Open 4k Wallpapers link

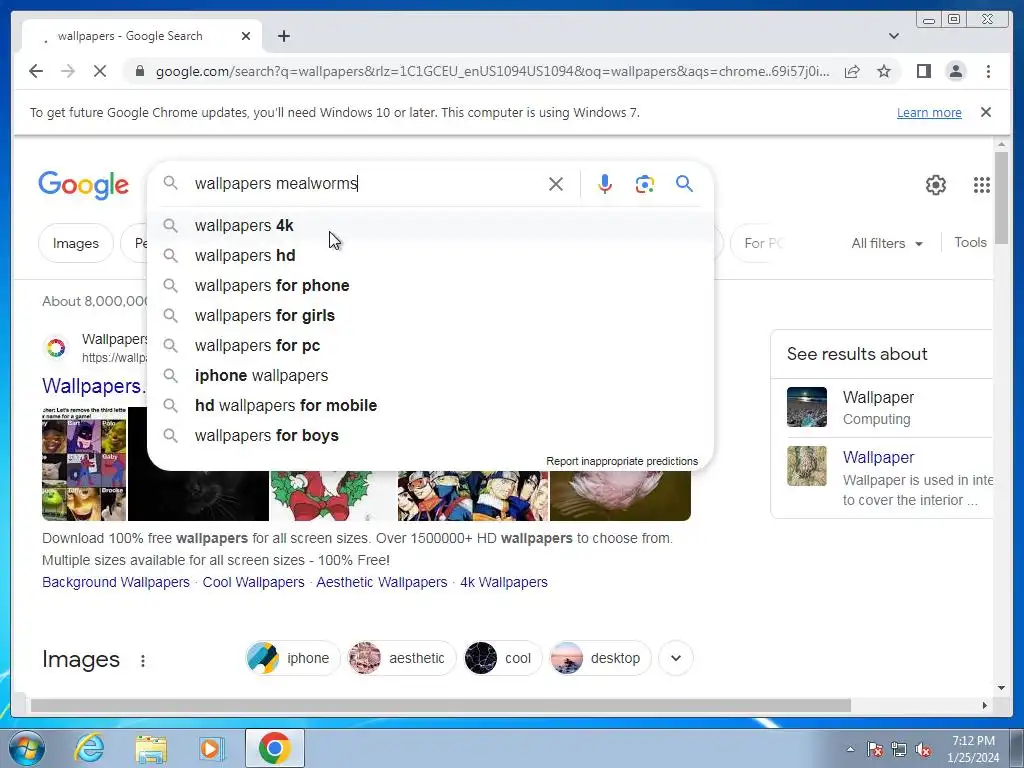coord(504,582)
